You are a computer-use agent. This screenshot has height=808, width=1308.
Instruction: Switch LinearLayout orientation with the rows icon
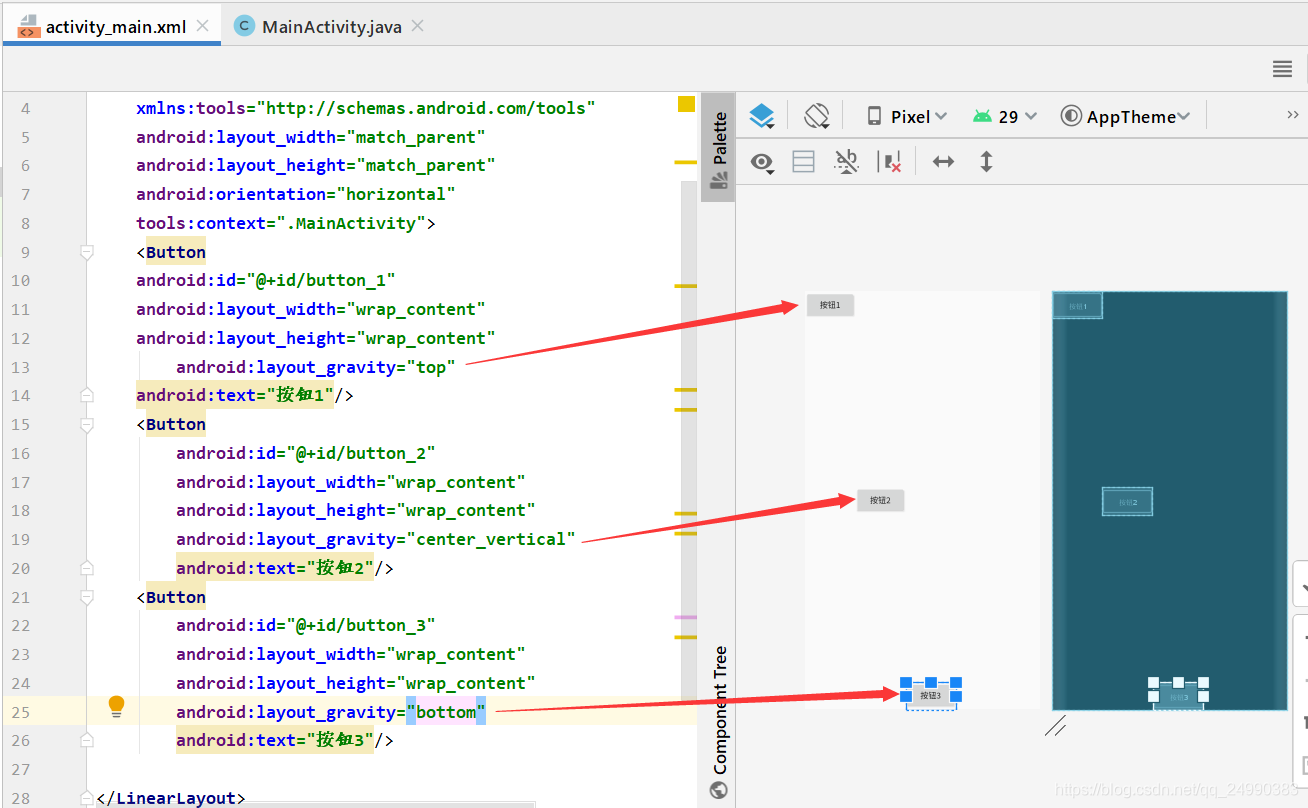tap(804, 162)
